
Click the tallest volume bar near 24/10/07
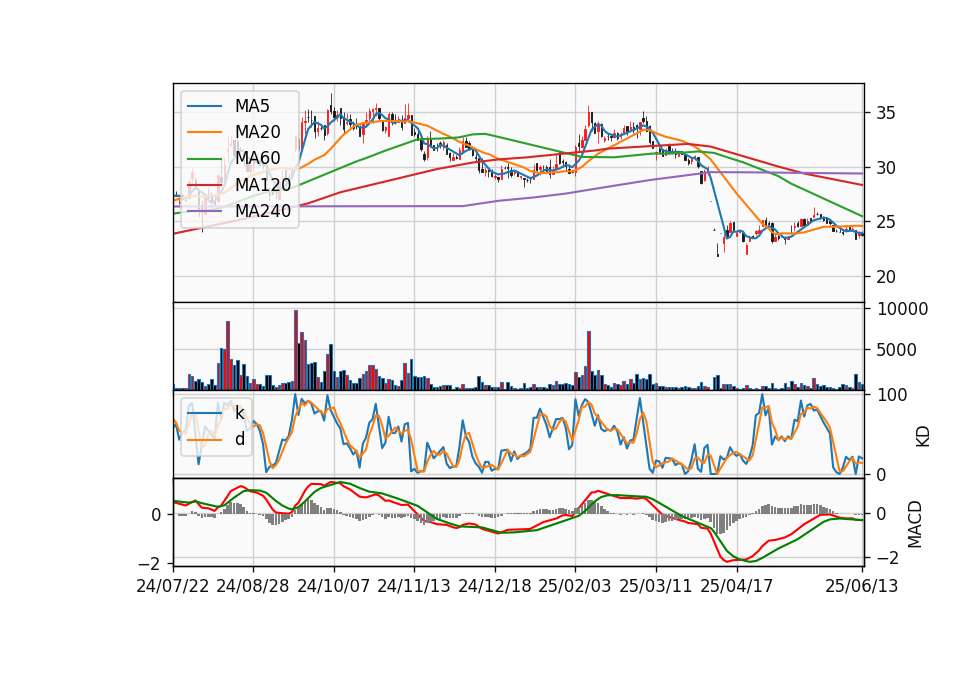coord(296,350)
